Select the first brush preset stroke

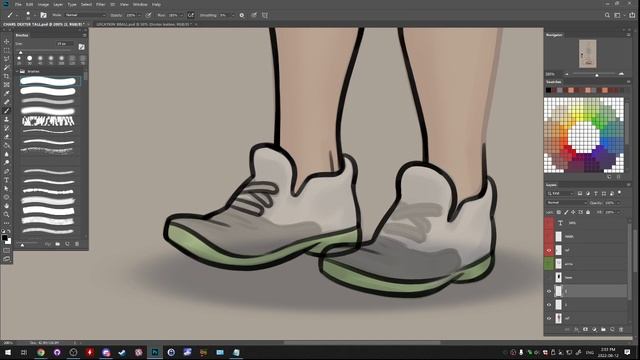pyautogui.click(x=48, y=81)
